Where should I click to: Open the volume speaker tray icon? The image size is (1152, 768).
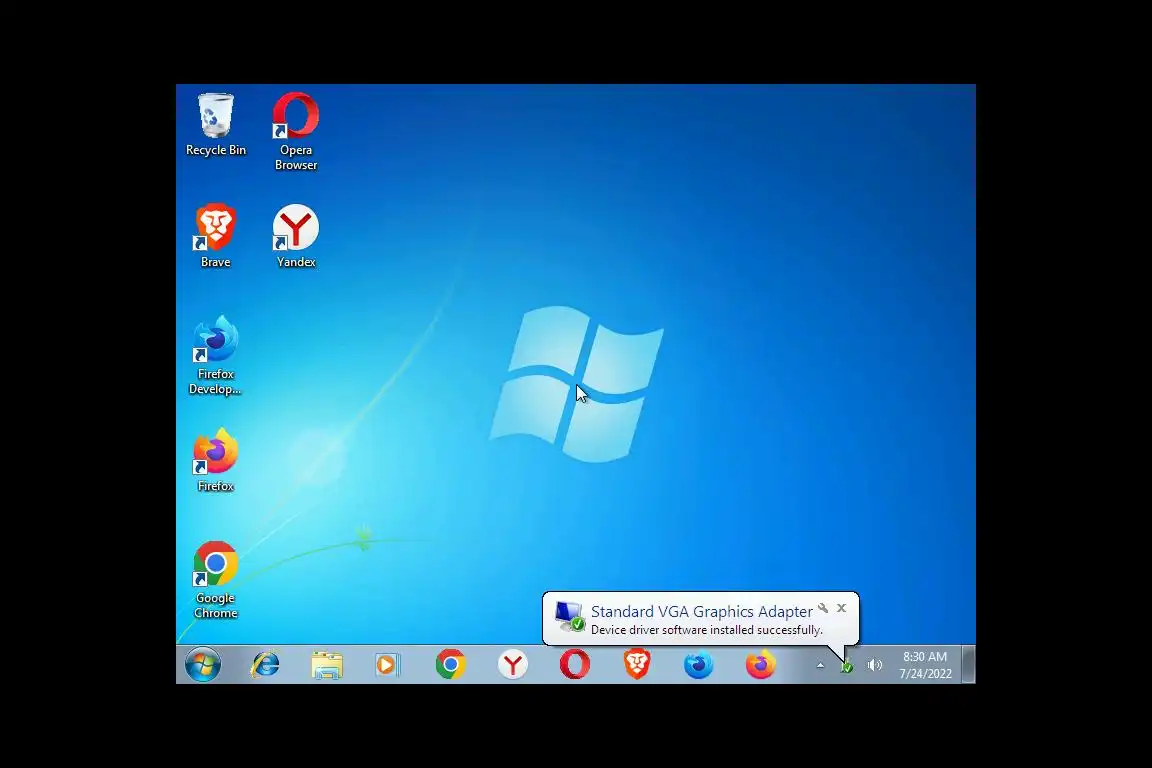(874, 666)
